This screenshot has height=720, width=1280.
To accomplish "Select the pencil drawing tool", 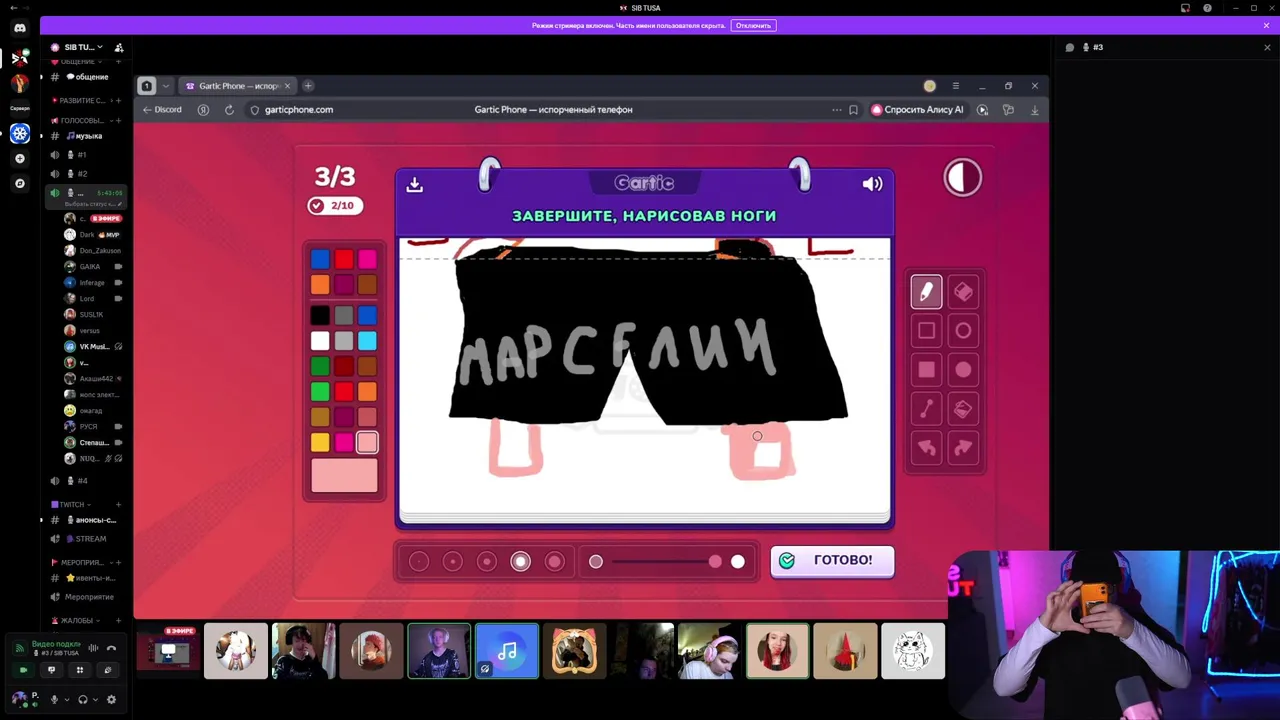I will coord(926,291).
